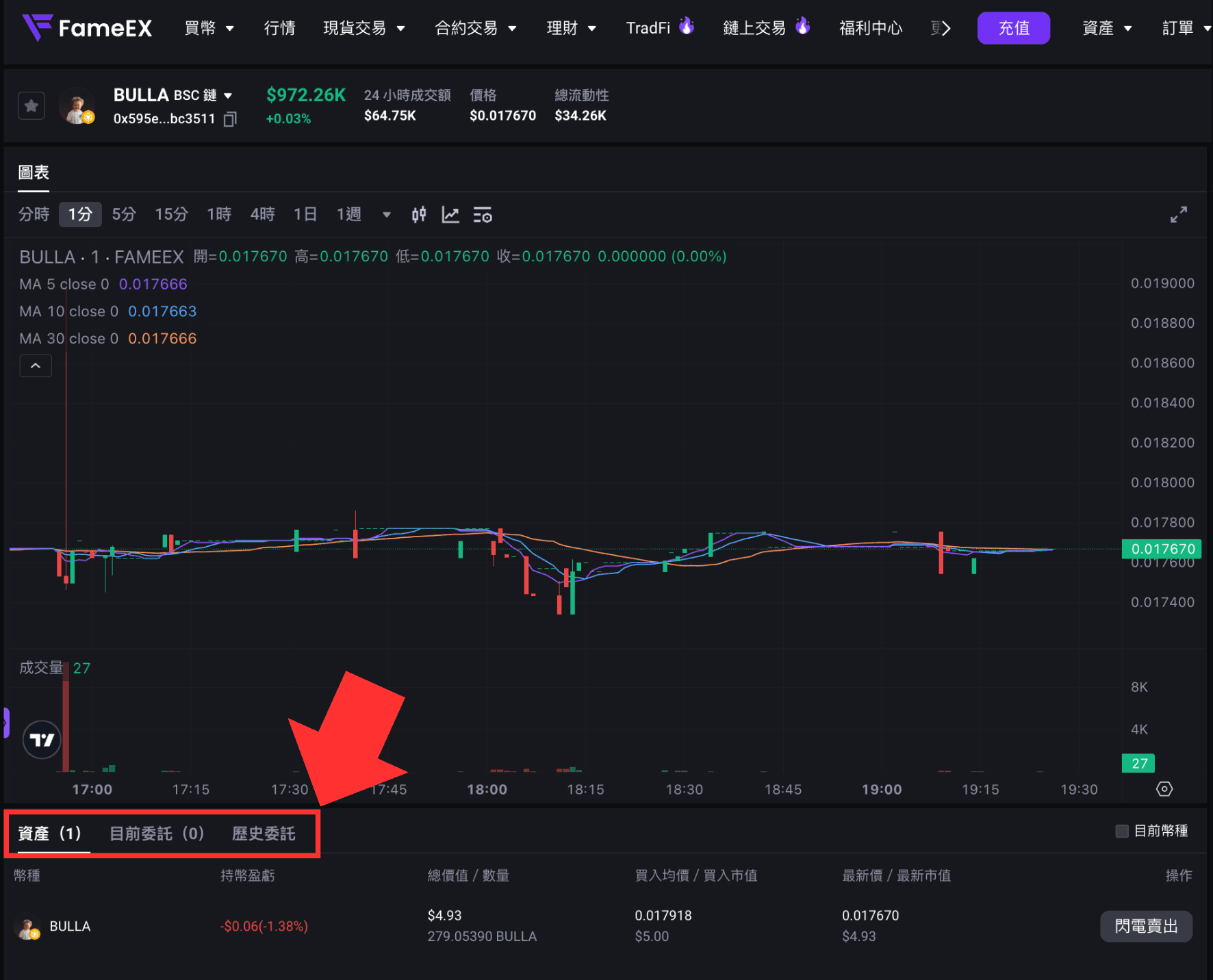Open the chart indicators icon
The image size is (1213, 980).
point(450,215)
